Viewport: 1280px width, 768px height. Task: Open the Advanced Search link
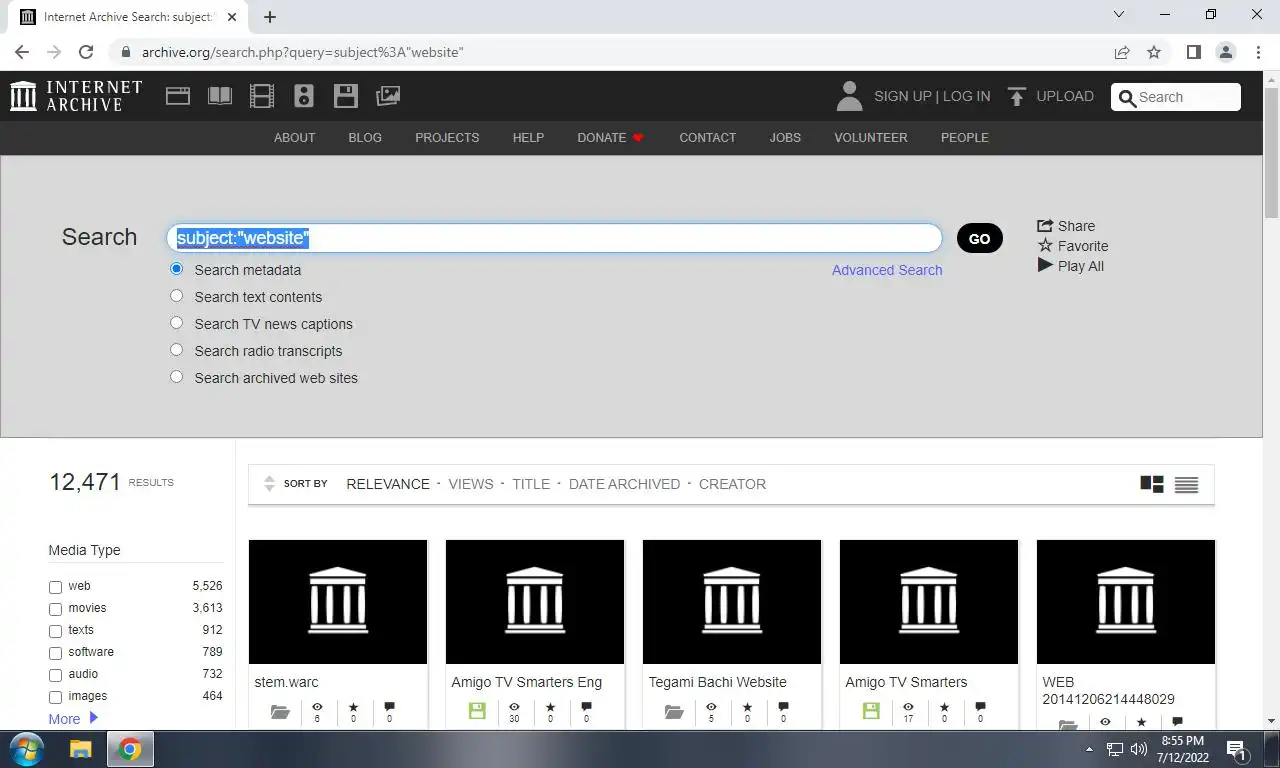pyautogui.click(x=887, y=270)
